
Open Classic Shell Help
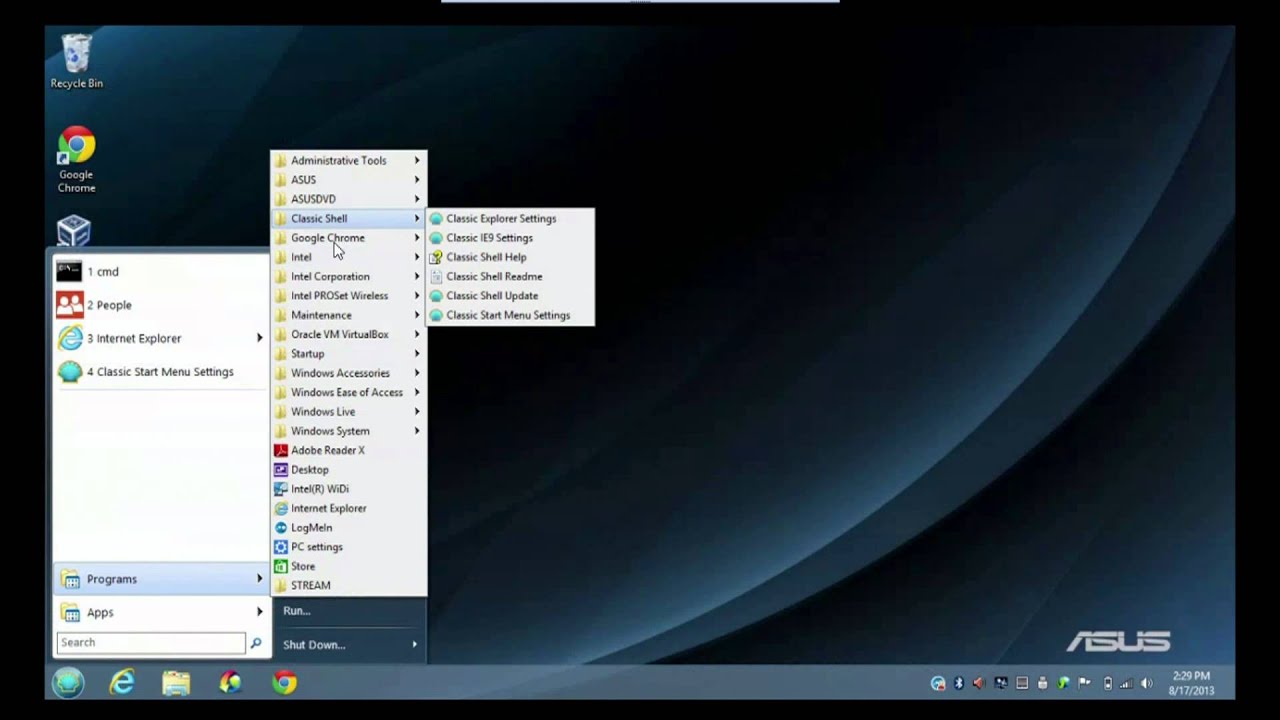(510, 257)
